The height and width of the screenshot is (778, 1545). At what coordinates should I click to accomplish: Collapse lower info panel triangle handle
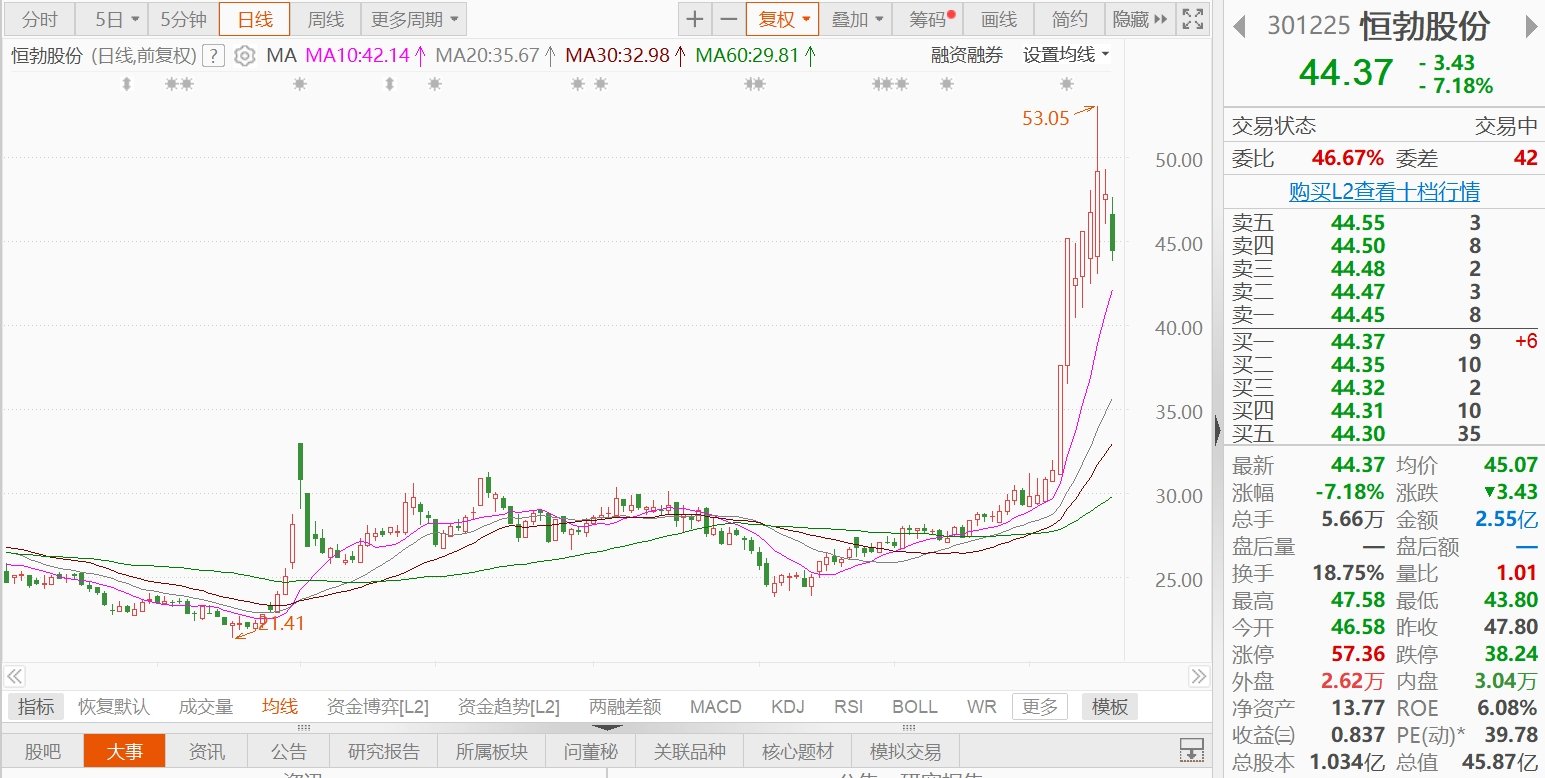(607, 728)
